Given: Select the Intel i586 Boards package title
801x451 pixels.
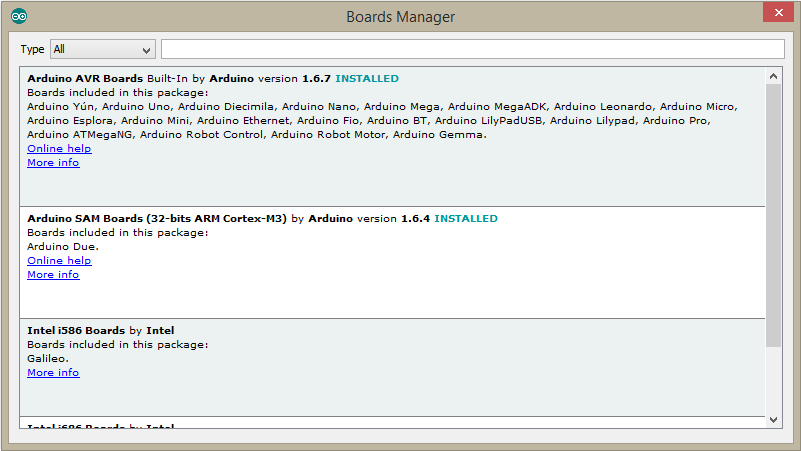Looking at the screenshot, I should 76,330.
